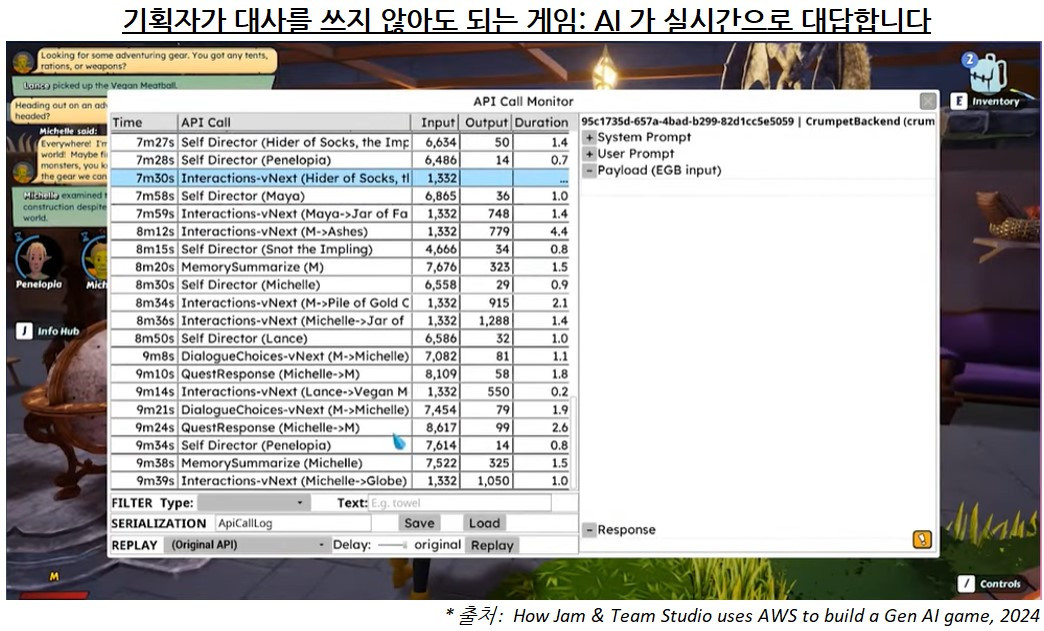Expand the User Prompt section
Image resolution: width=1044 pixels, height=631 pixels.
pyautogui.click(x=587, y=152)
